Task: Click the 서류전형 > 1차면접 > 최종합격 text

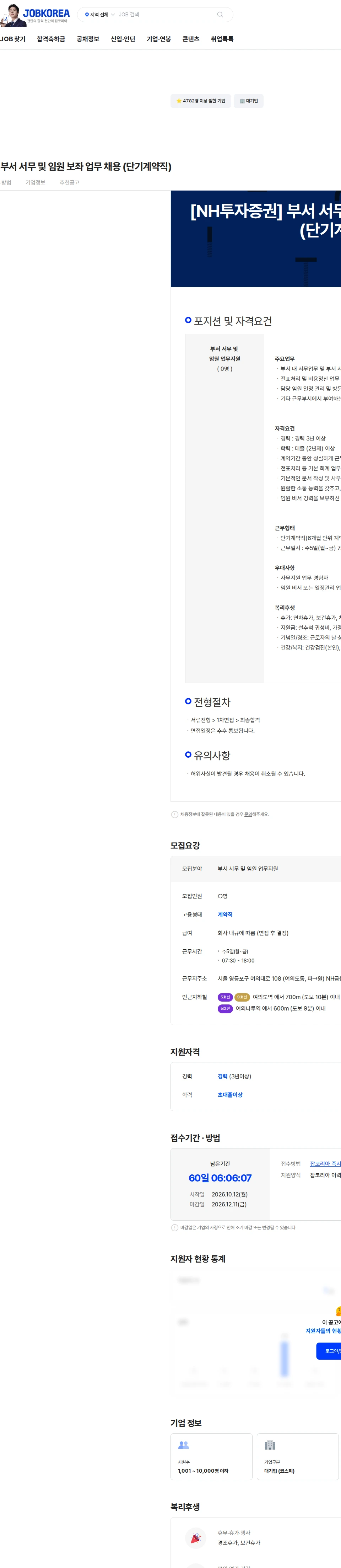Action: (226, 720)
